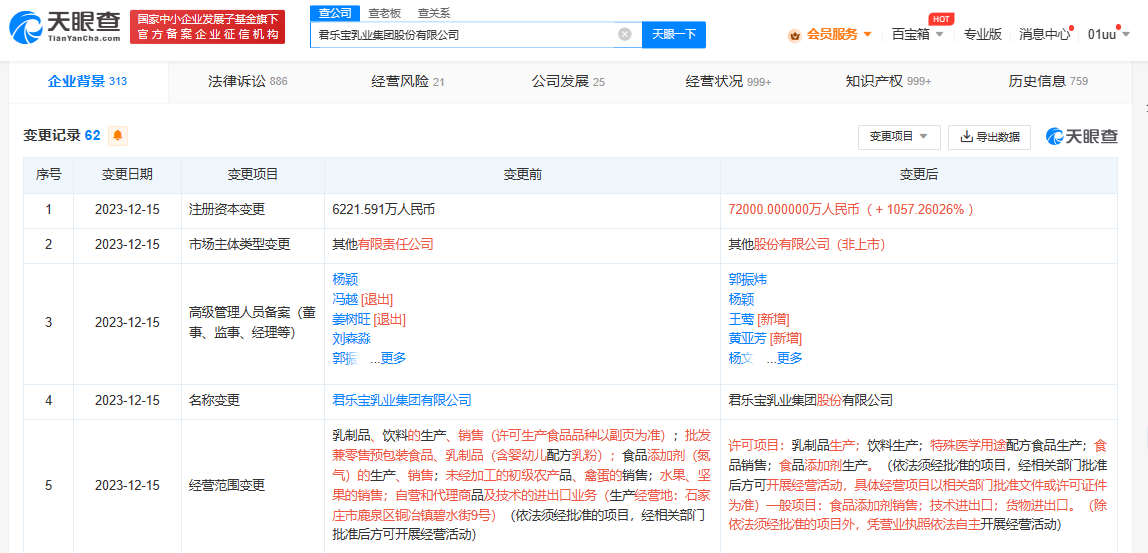Image resolution: width=1148 pixels, height=553 pixels.
Task: Click the TianYanCha logo
Action: pyautogui.click(x=64, y=27)
